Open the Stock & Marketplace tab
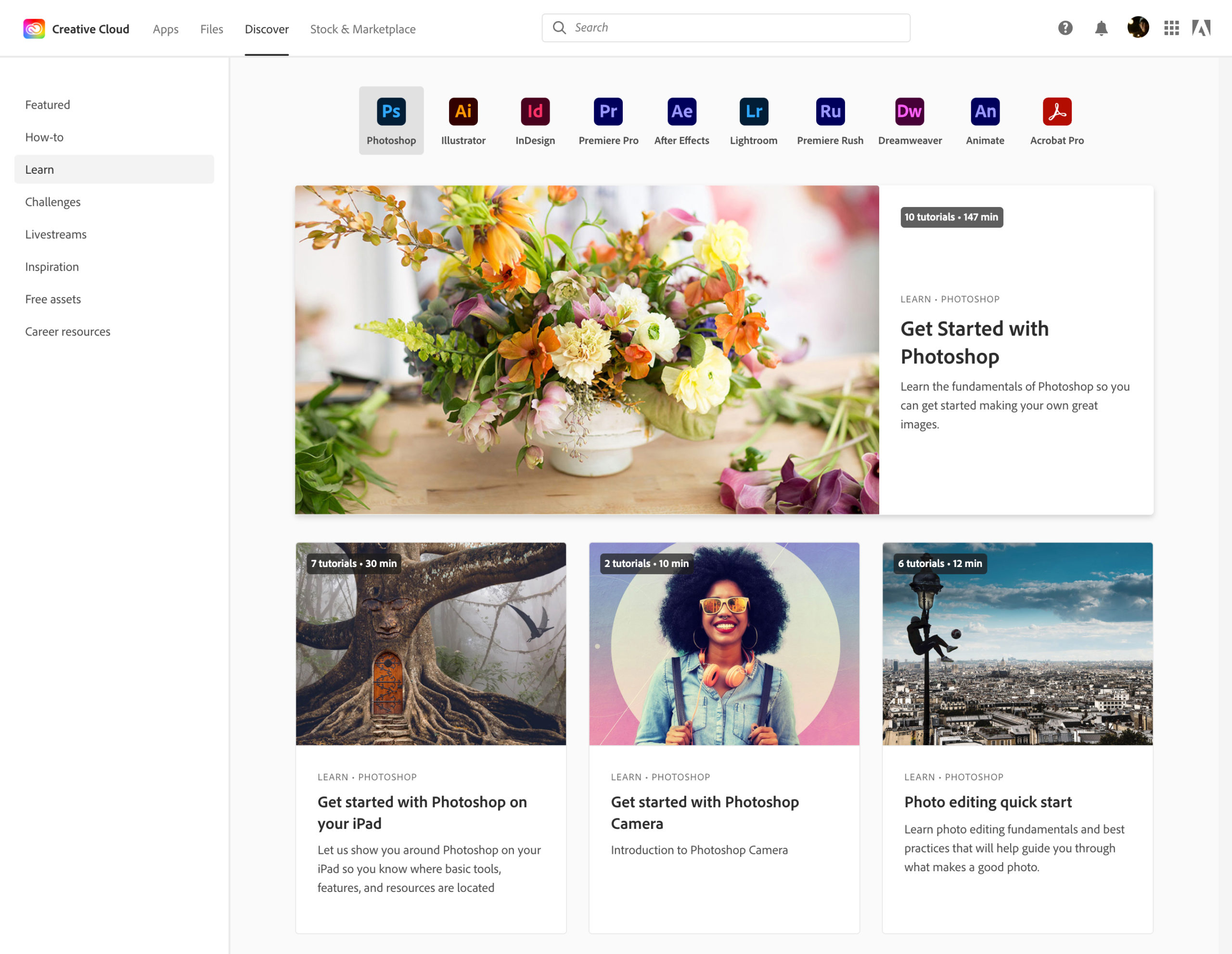 click(363, 29)
